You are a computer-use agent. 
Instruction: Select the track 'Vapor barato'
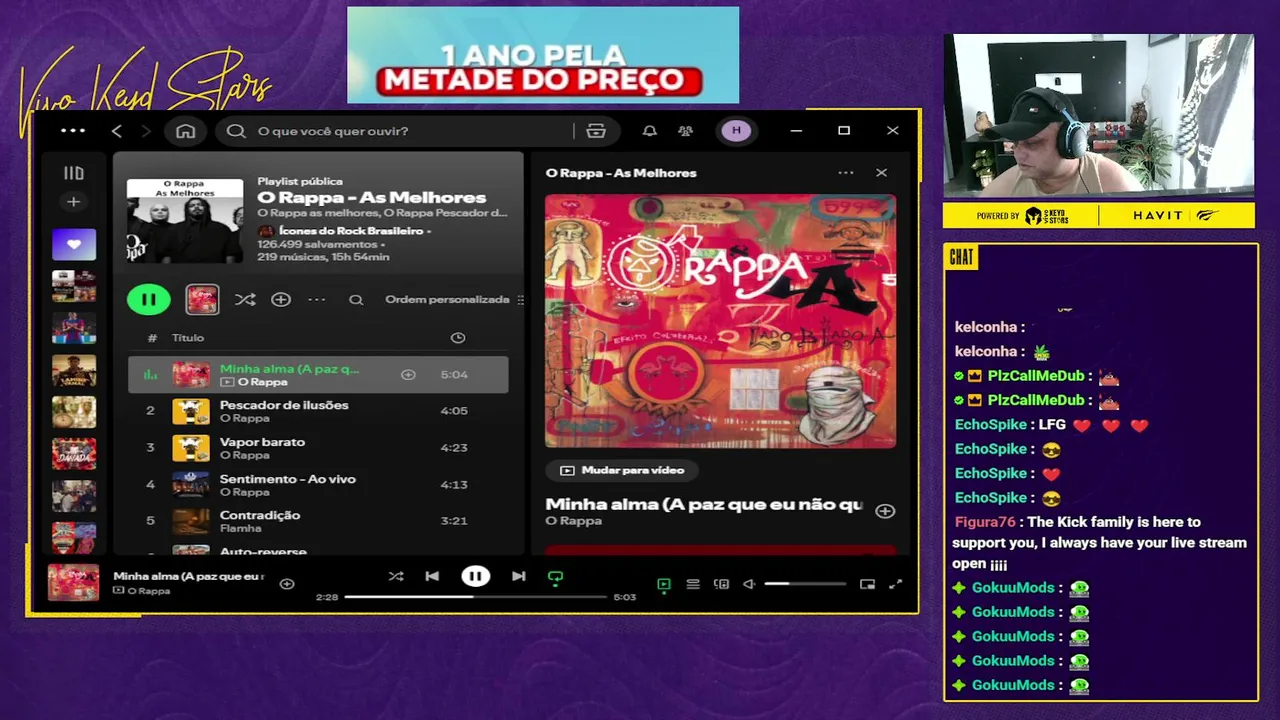(x=318, y=447)
